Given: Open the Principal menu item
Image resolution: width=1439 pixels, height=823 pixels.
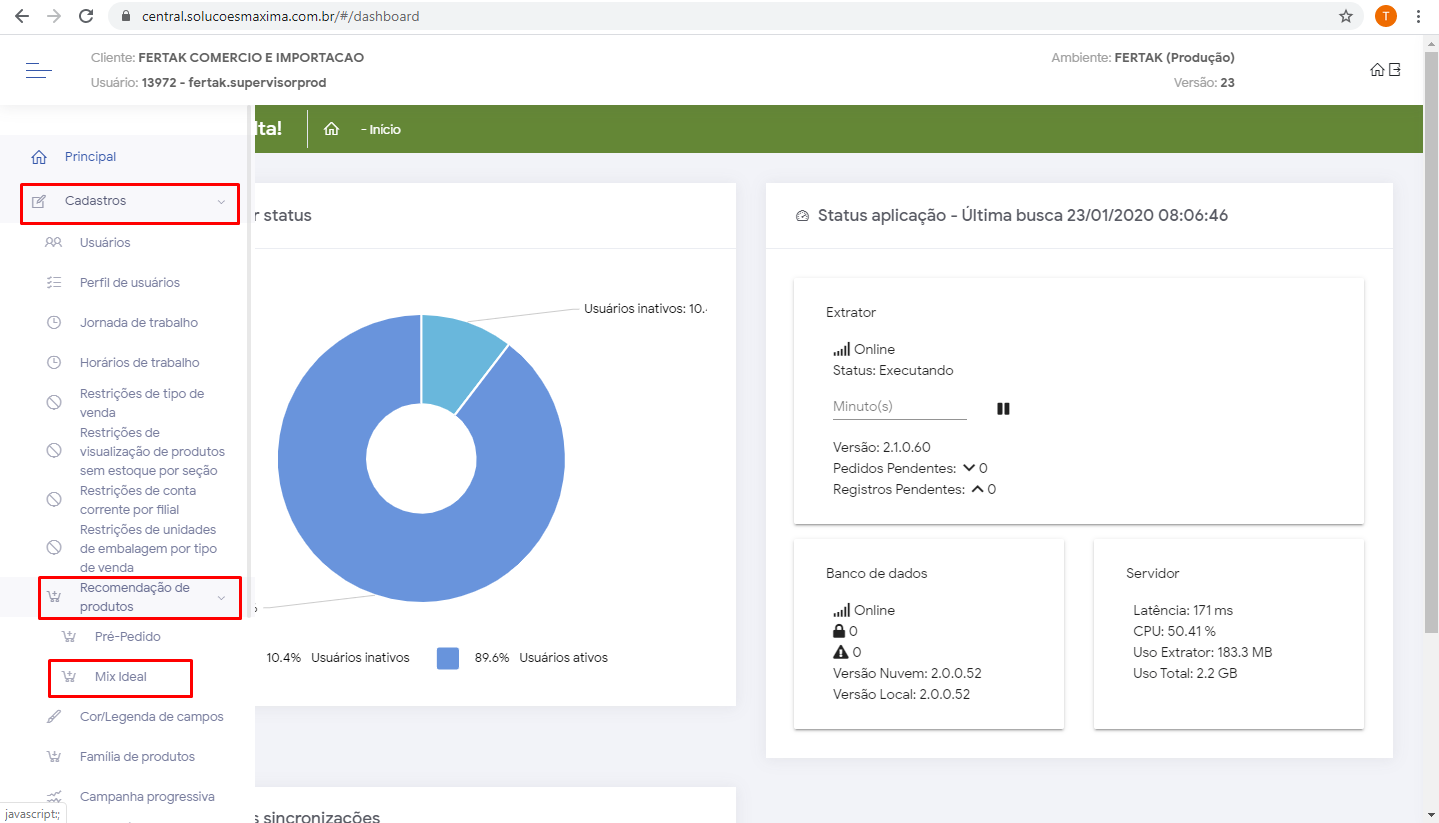Looking at the screenshot, I should [90, 157].
